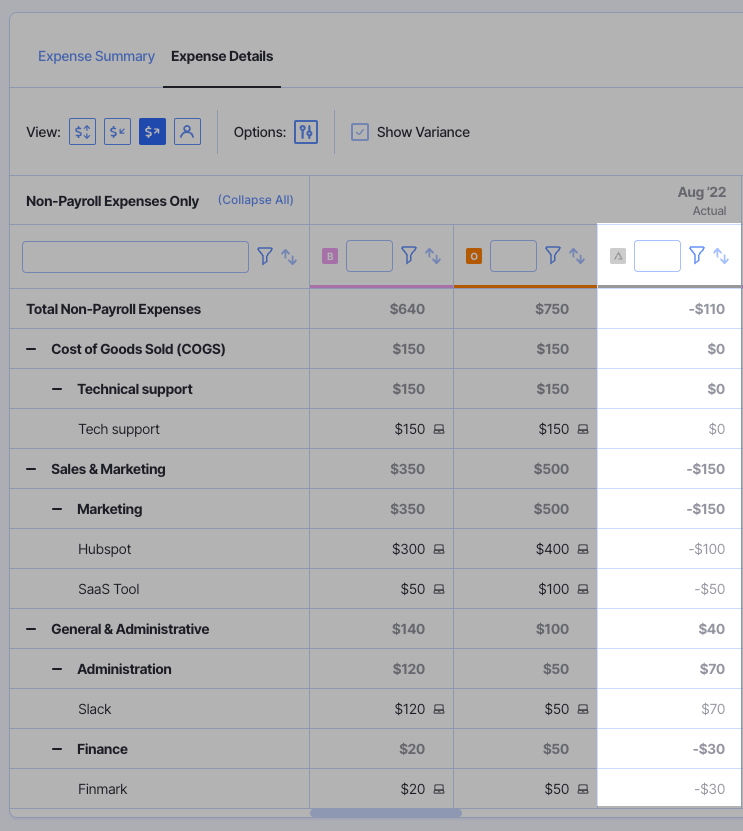Click the O column badge toggle

click(x=473, y=256)
